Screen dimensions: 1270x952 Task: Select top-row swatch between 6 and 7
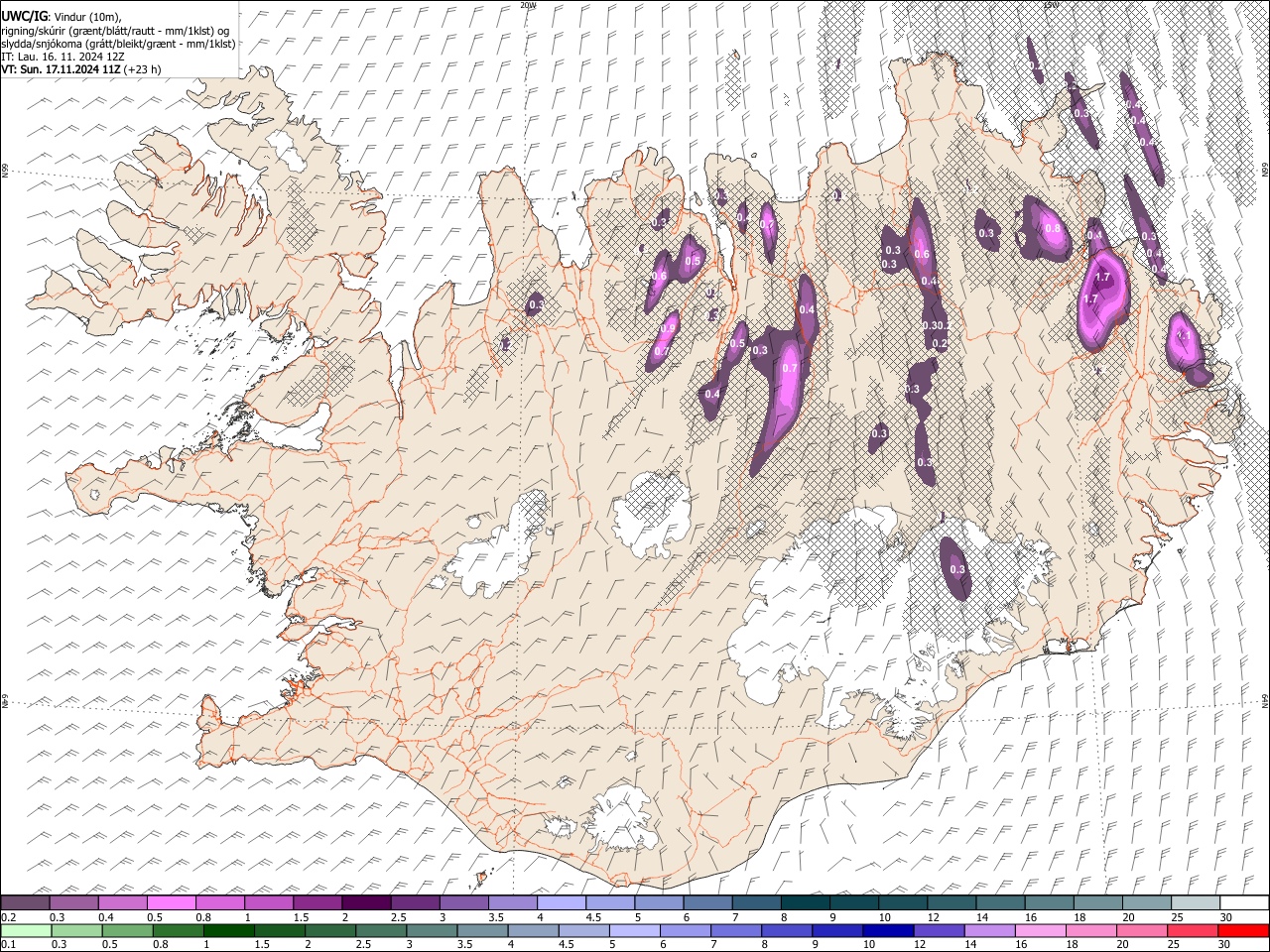(707, 902)
